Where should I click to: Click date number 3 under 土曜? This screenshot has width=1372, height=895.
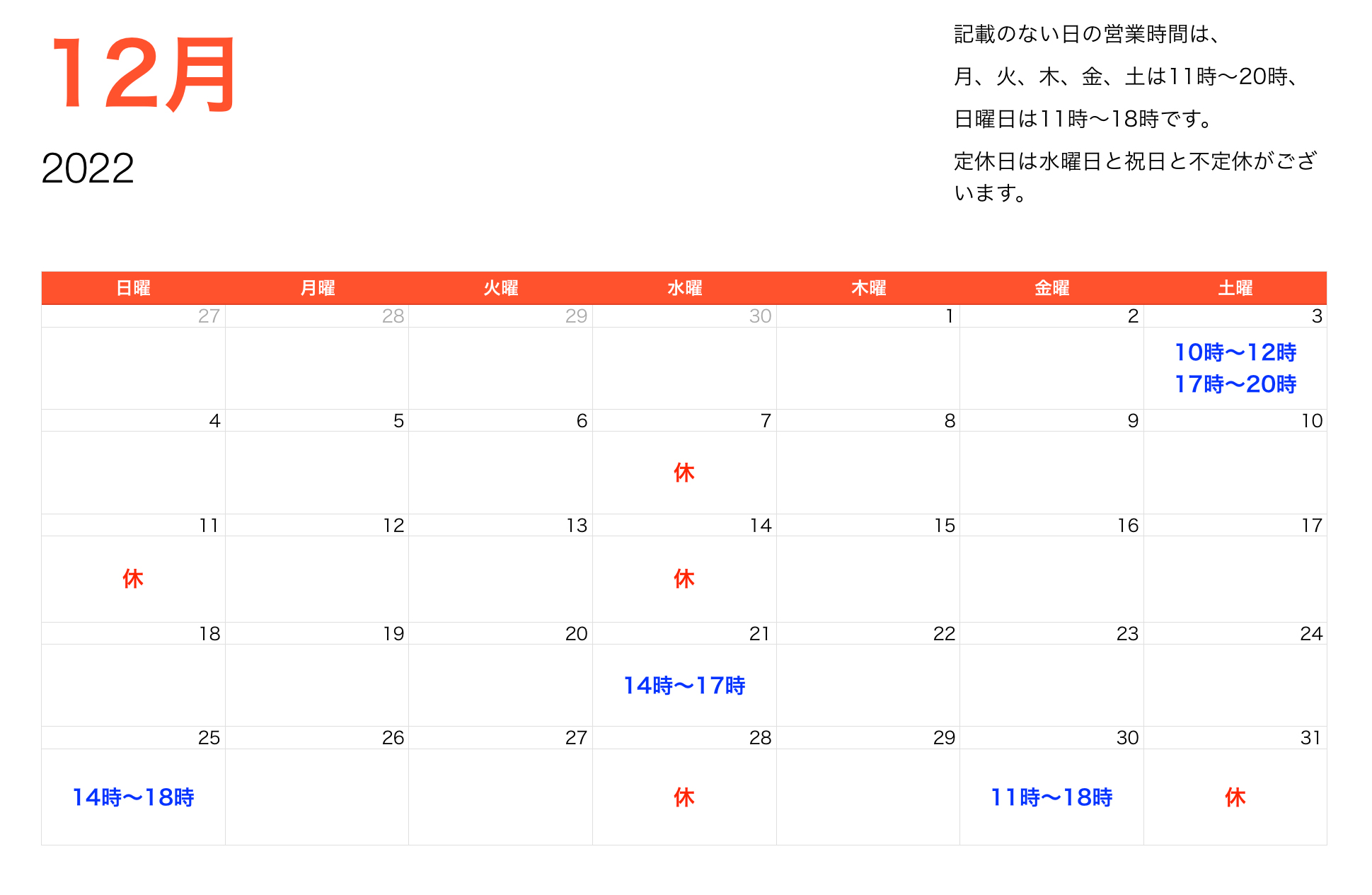[x=1317, y=316]
